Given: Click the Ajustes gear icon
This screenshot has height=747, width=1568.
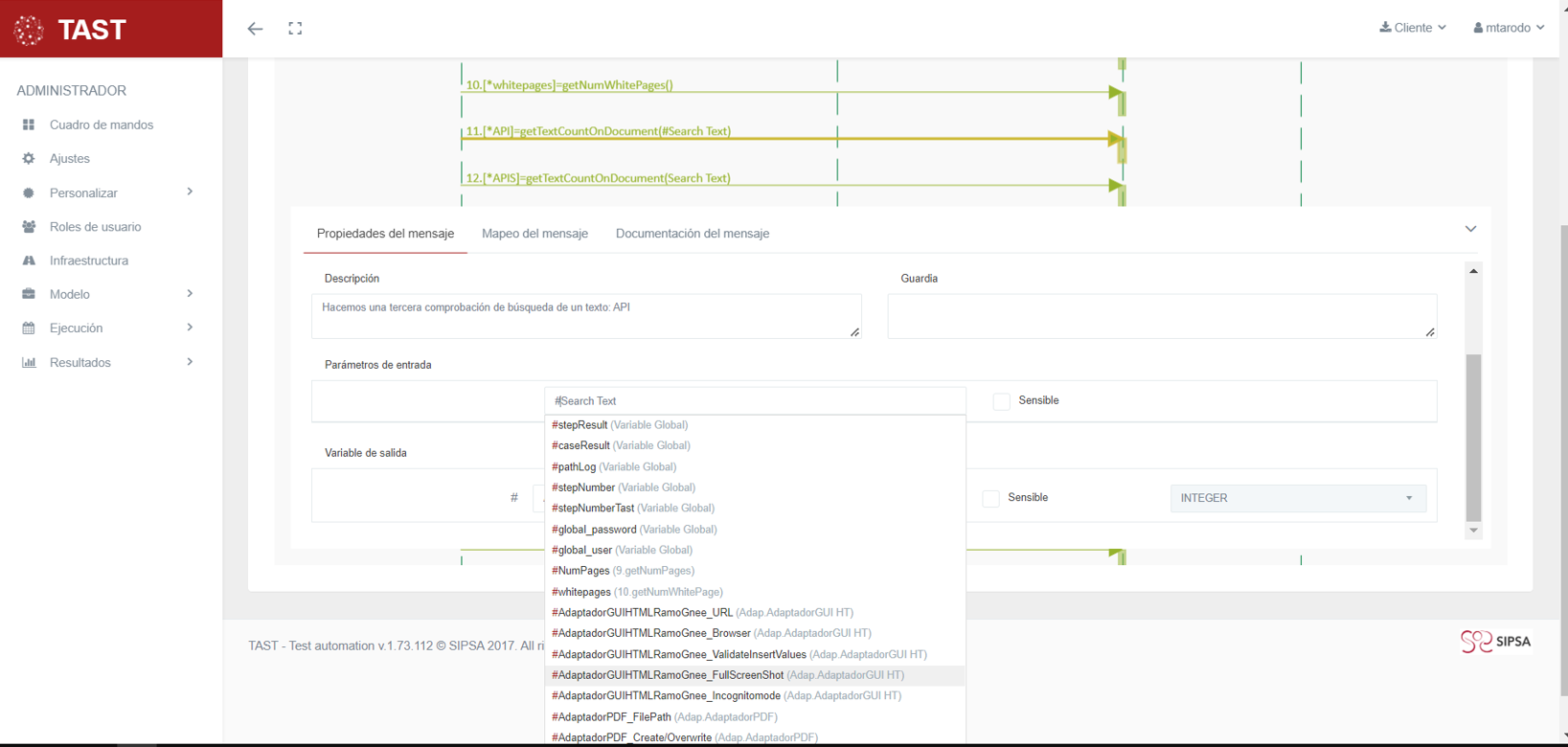Looking at the screenshot, I should pyautogui.click(x=29, y=159).
